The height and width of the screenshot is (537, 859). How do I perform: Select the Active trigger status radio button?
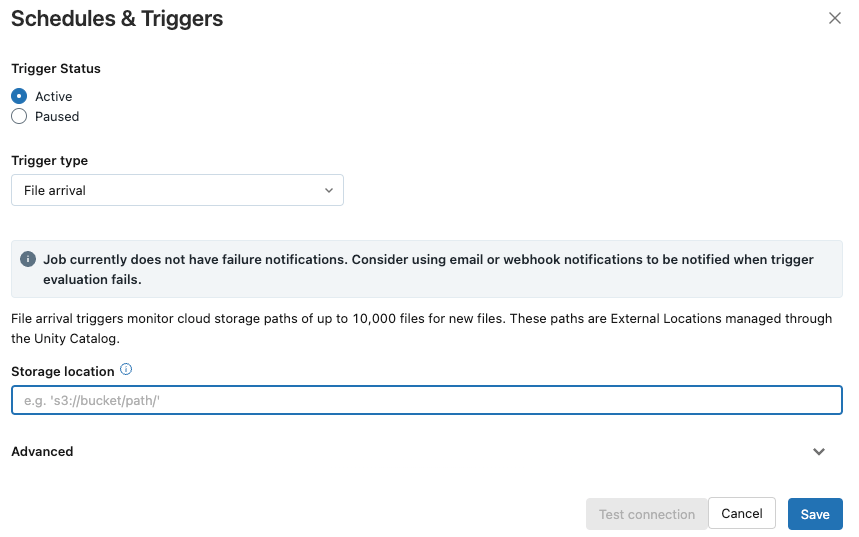coord(19,96)
